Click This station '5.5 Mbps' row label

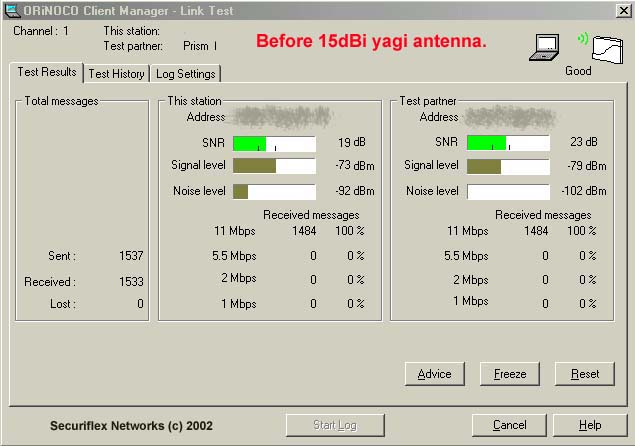tap(234, 256)
